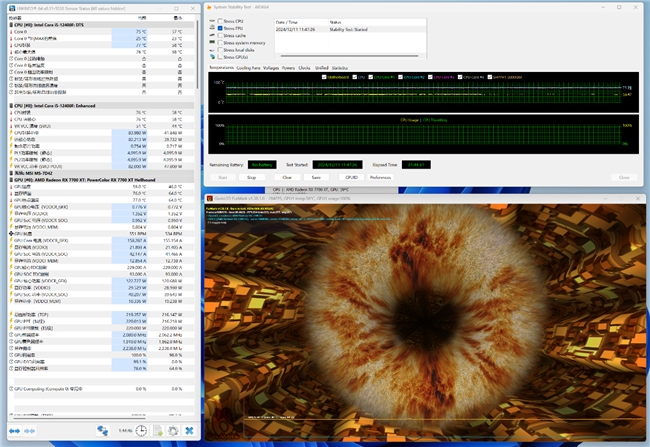Close sensor window with blue X icon

pyautogui.click(x=189, y=431)
